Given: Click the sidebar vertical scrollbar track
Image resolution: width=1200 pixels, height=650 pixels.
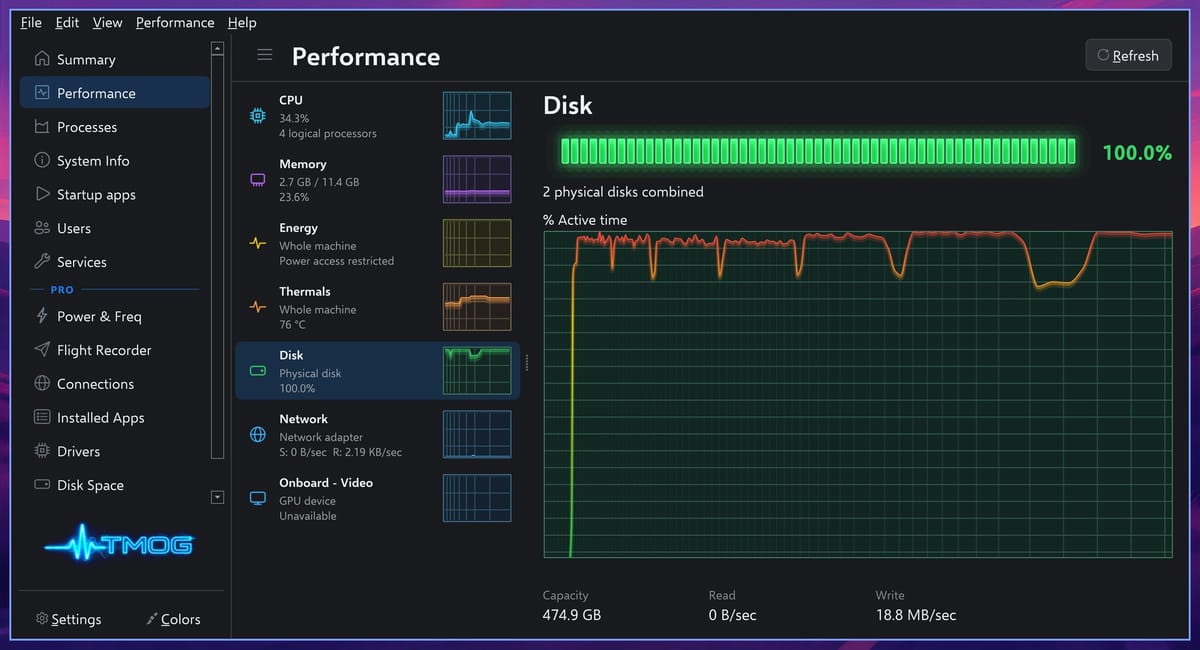Looking at the screenshot, I should 217,259.
